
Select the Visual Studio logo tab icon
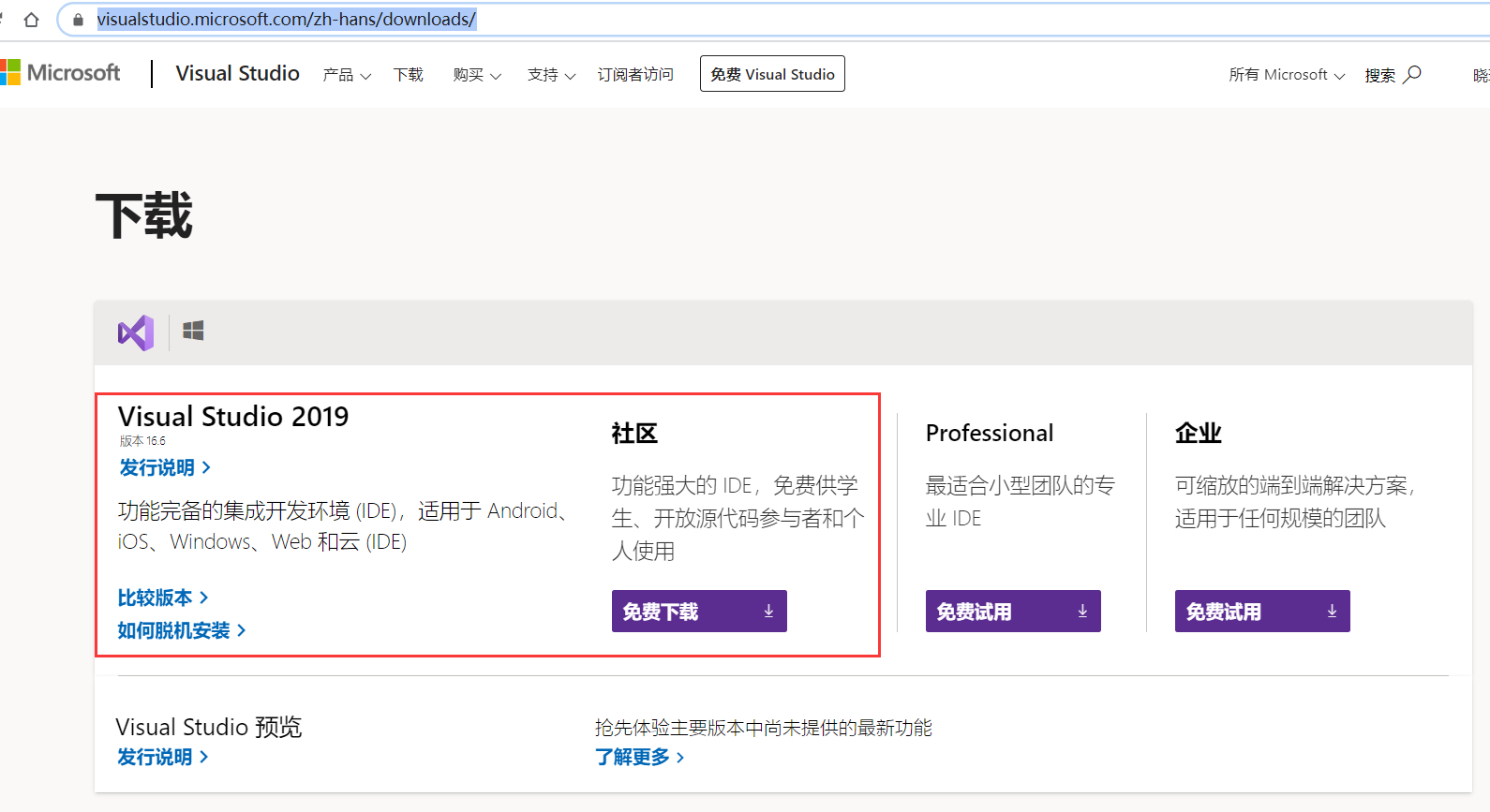point(136,332)
